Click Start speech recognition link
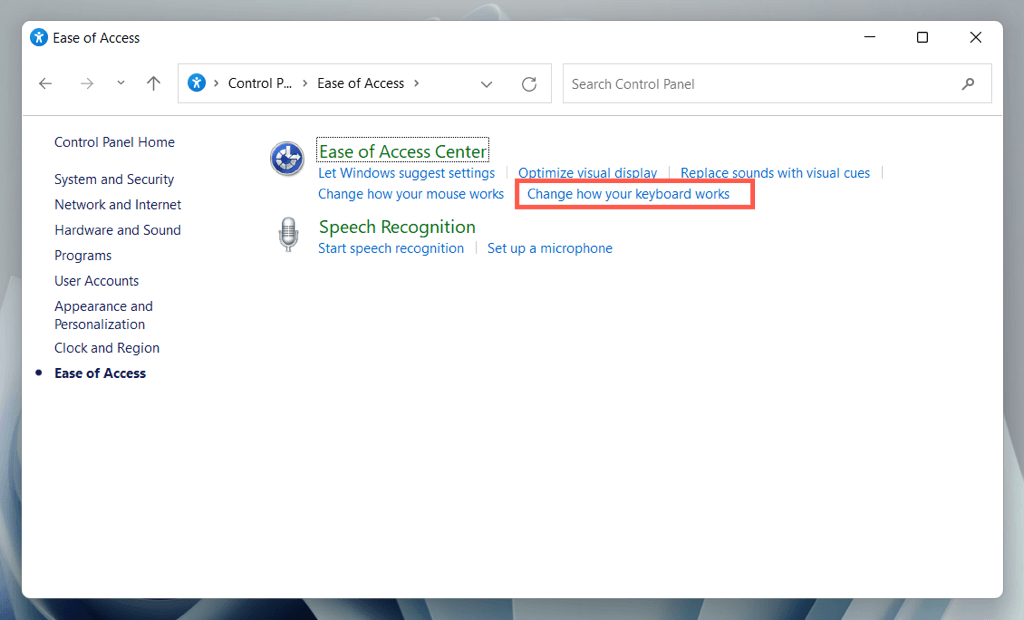Screen dimensions: 1024x620 [x=391, y=248]
